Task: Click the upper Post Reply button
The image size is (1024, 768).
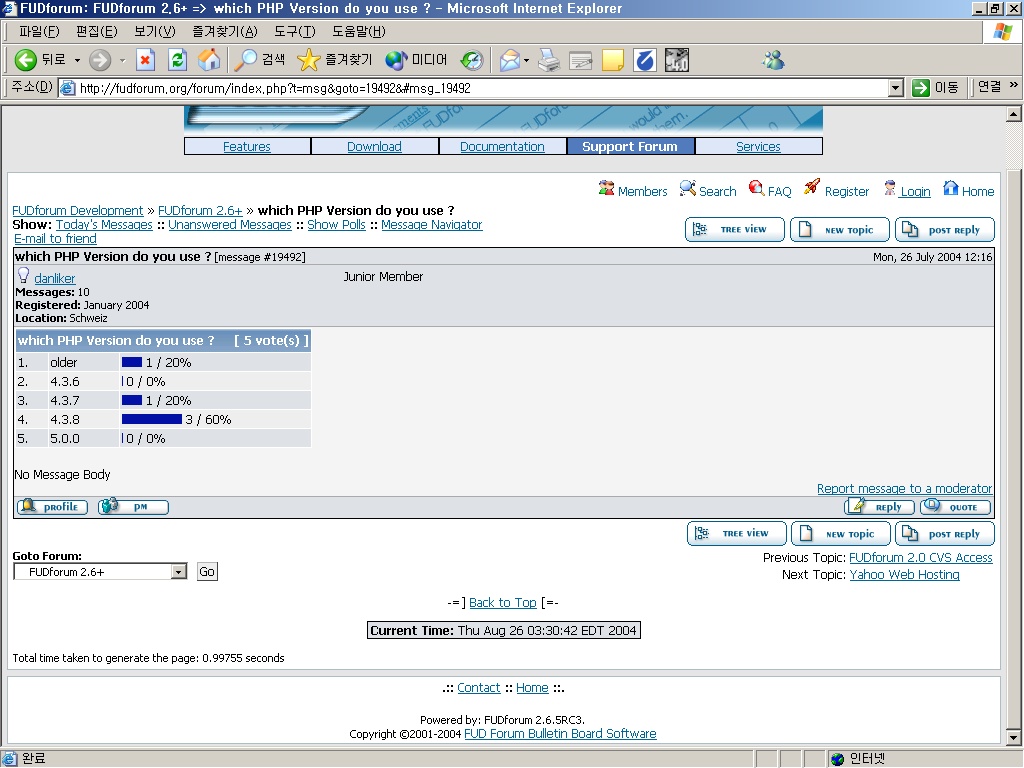Action: click(x=945, y=229)
